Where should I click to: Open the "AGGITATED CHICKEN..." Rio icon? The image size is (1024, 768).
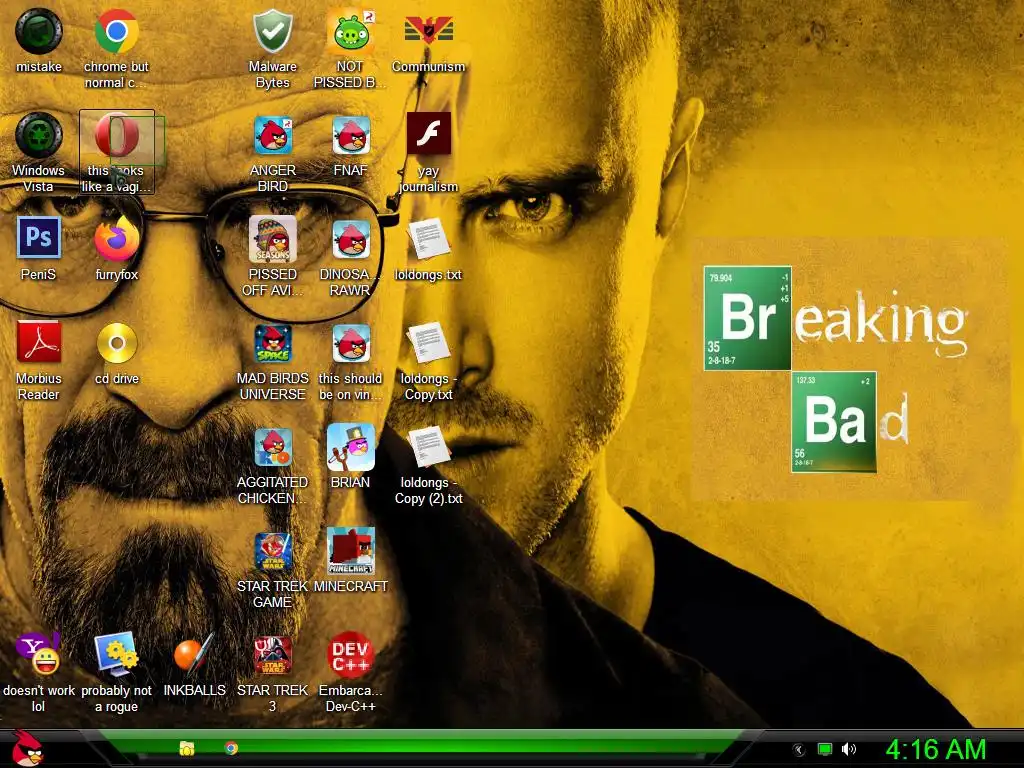[x=272, y=447]
